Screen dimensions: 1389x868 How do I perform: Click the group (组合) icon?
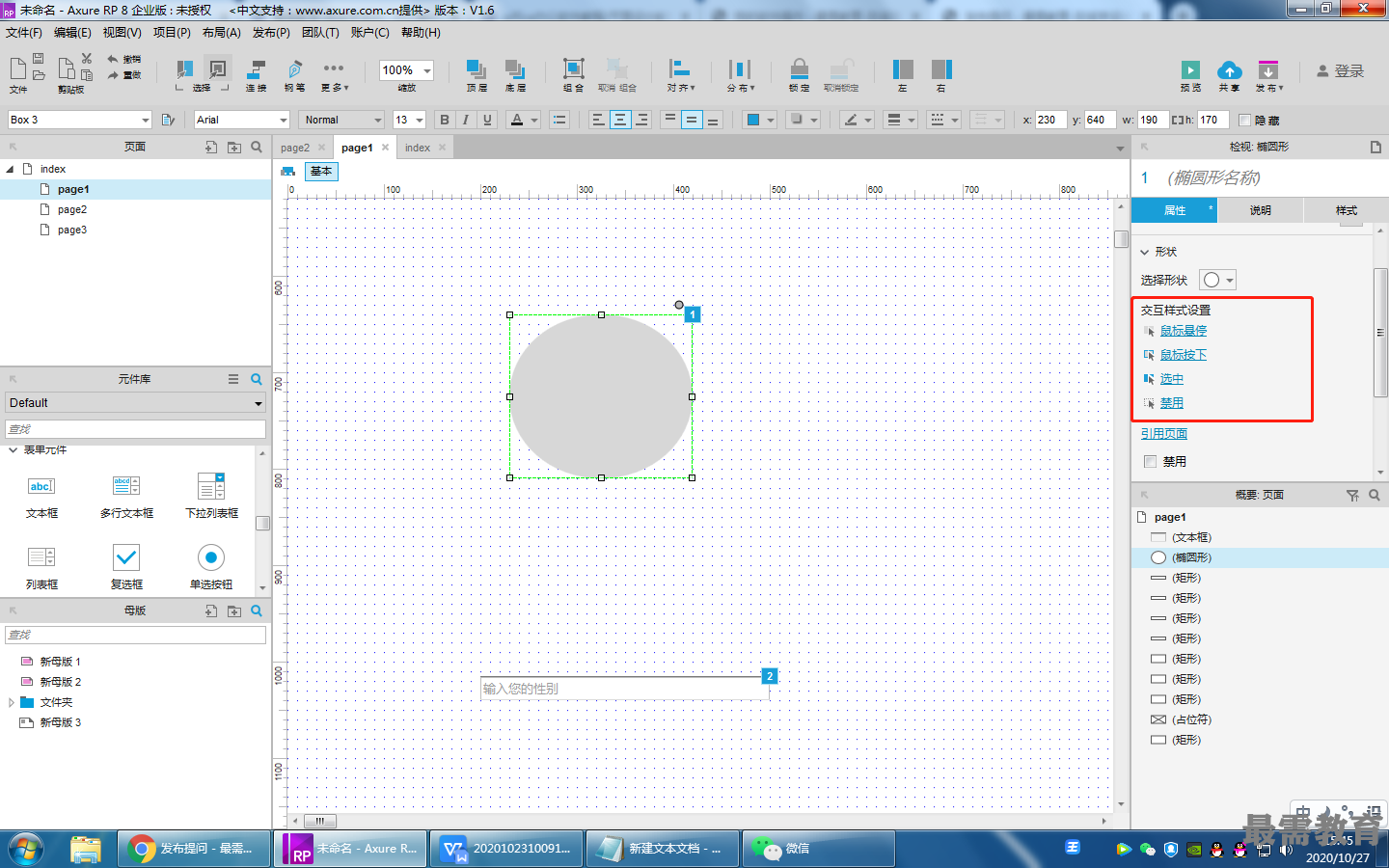click(574, 68)
